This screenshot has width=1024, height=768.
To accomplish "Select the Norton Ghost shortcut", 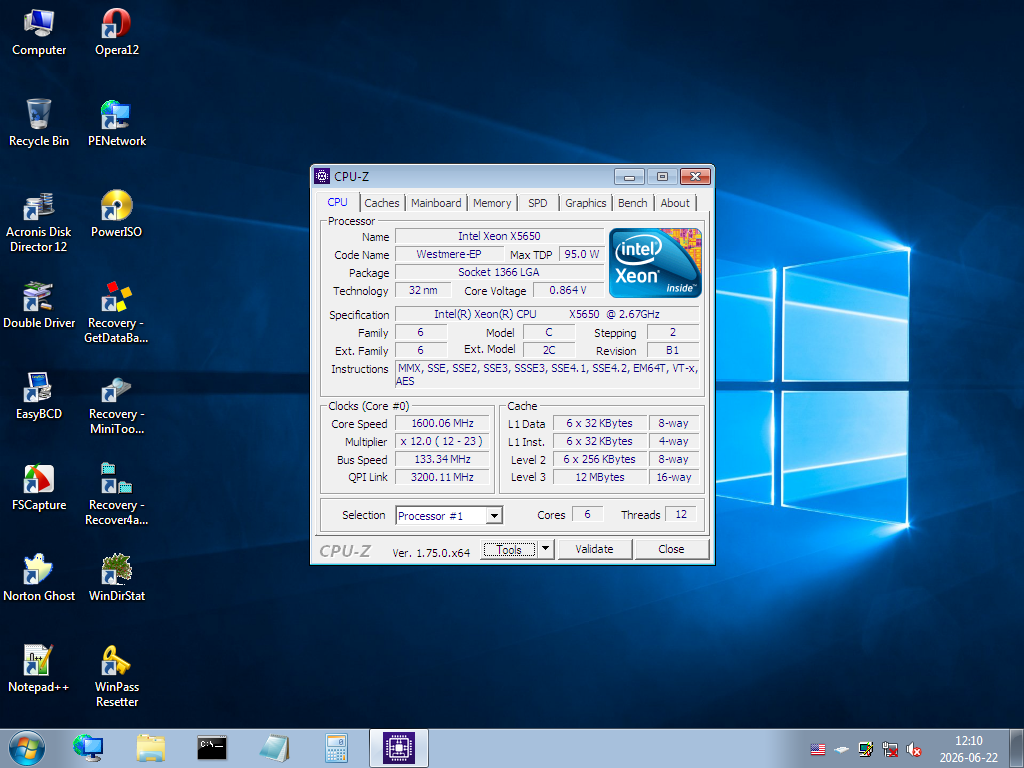I will [39, 579].
